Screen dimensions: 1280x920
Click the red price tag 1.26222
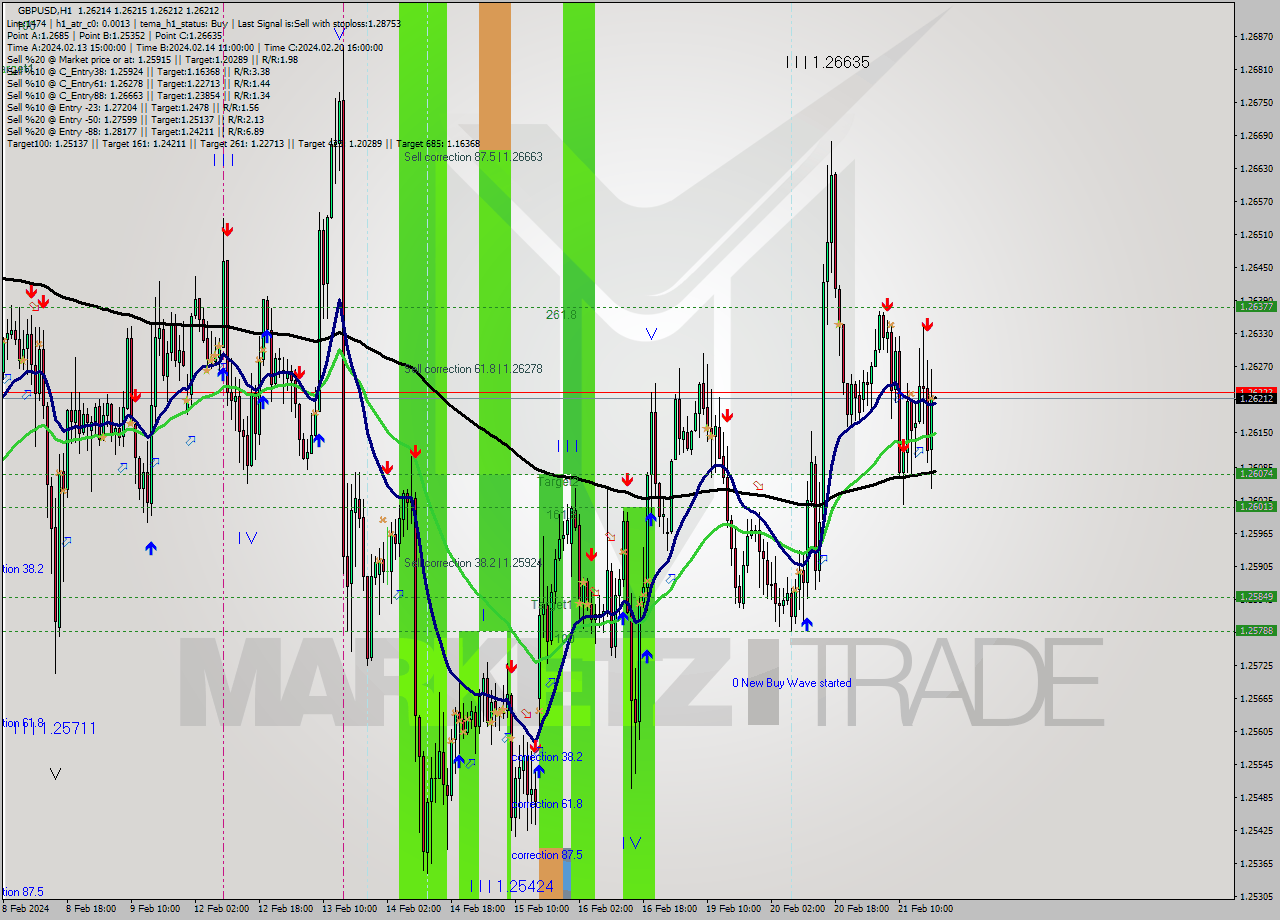(1257, 392)
